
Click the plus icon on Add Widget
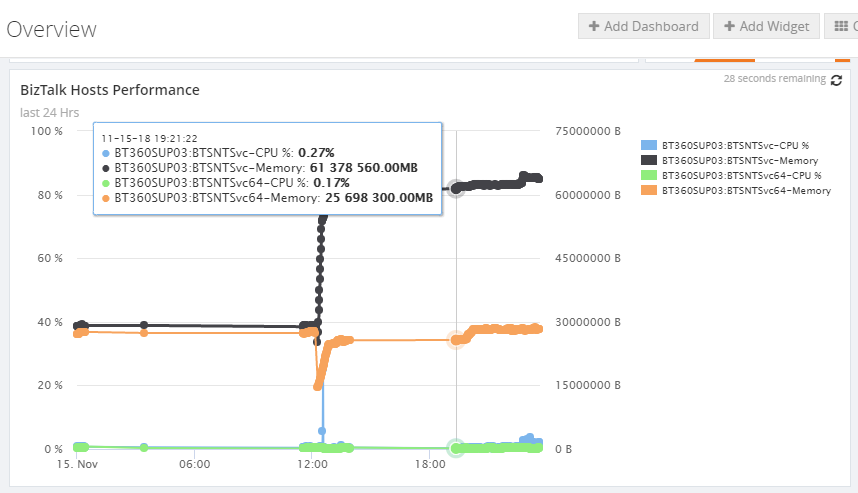tap(730, 26)
